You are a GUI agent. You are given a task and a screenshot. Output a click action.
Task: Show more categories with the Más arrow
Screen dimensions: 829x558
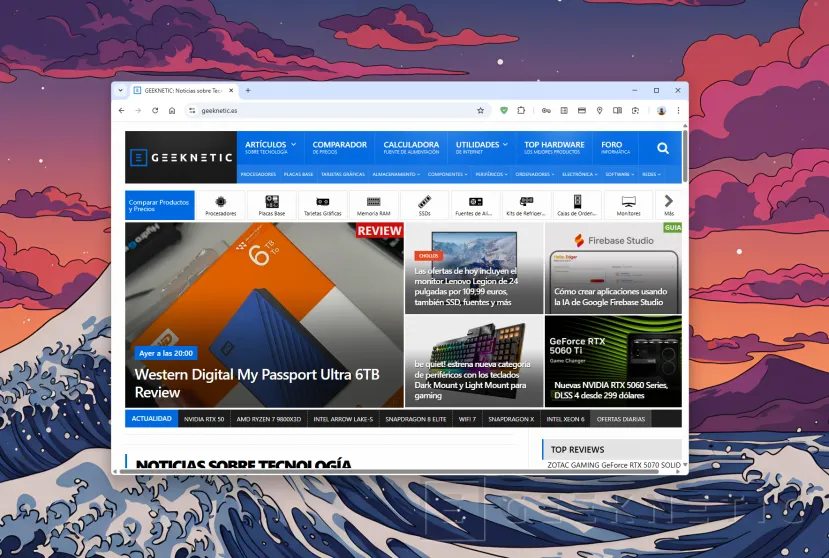click(x=669, y=205)
